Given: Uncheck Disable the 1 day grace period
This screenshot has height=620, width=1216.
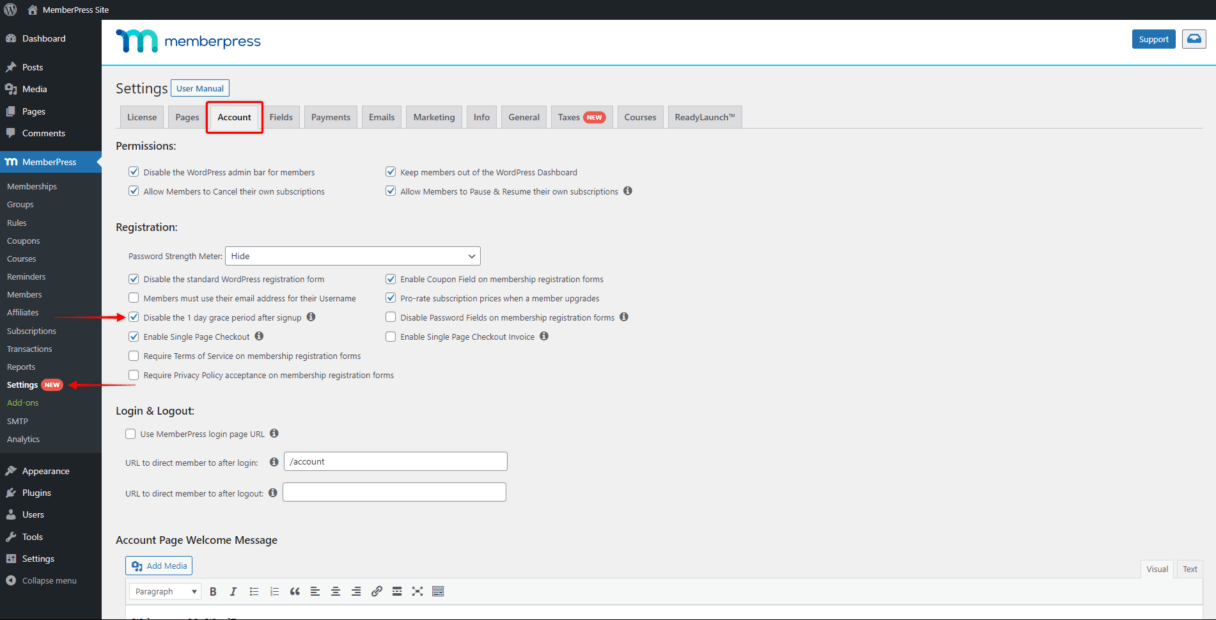Looking at the screenshot, I should (x=134, y=317).
